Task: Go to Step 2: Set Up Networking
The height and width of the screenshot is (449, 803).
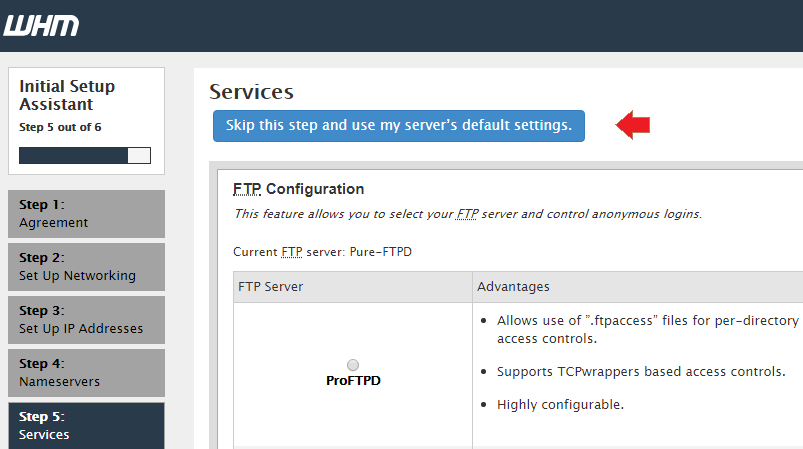Action: tap(87, 267)
